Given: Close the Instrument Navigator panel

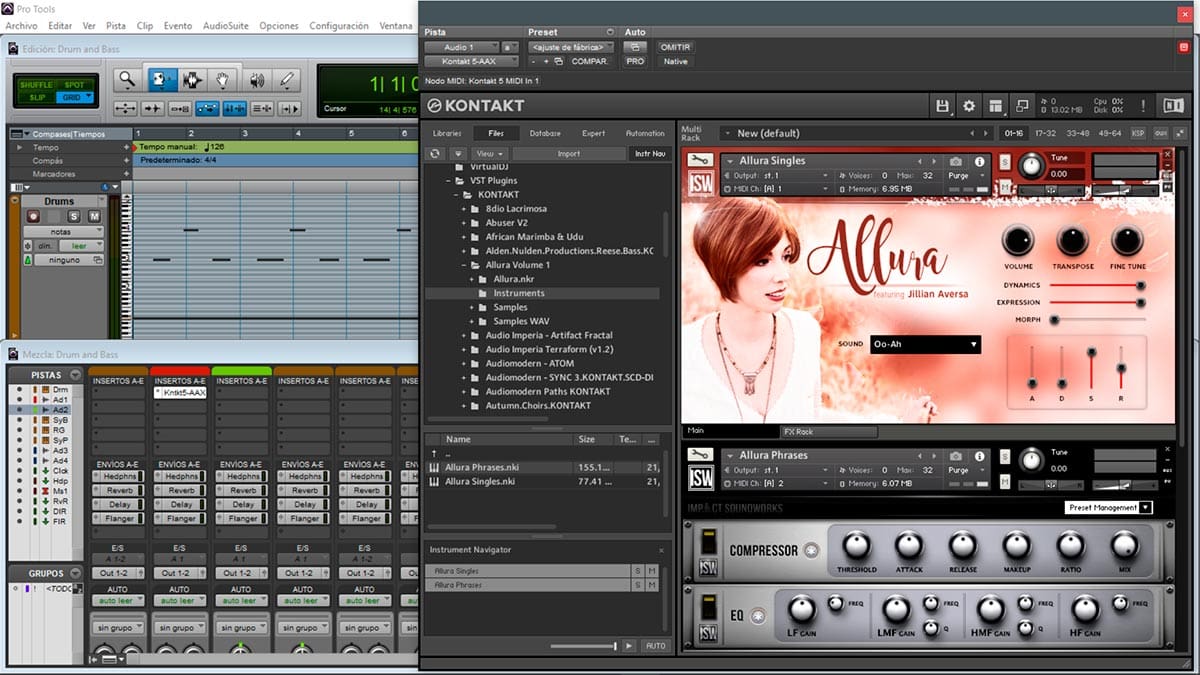Looking at the screenshot, I should tap(660, 550).
